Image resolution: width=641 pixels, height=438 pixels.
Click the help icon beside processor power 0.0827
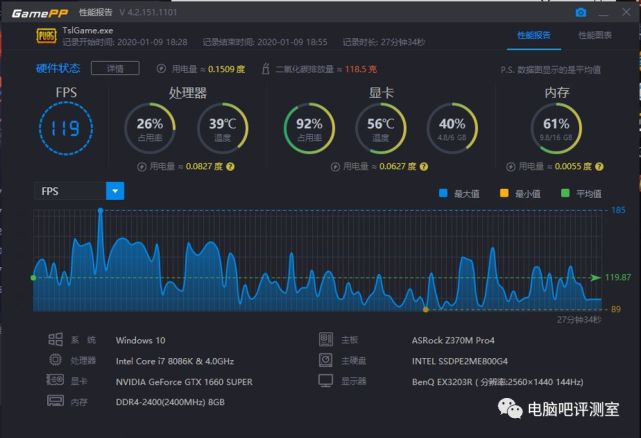click(231, 166)
